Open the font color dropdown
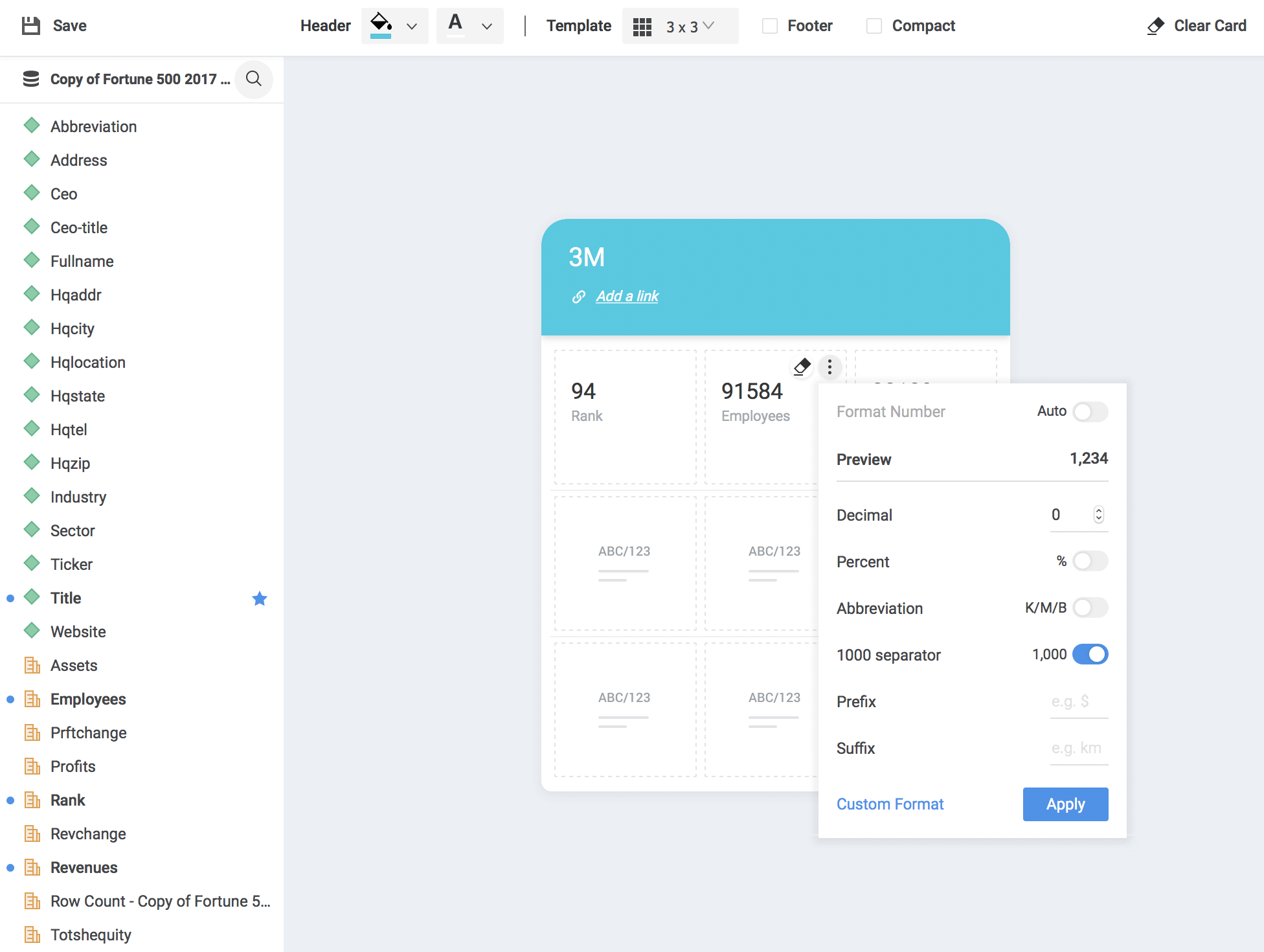The width and height of the screenshot is (1264, 952). pyautogui.click(x=486, y=26)
